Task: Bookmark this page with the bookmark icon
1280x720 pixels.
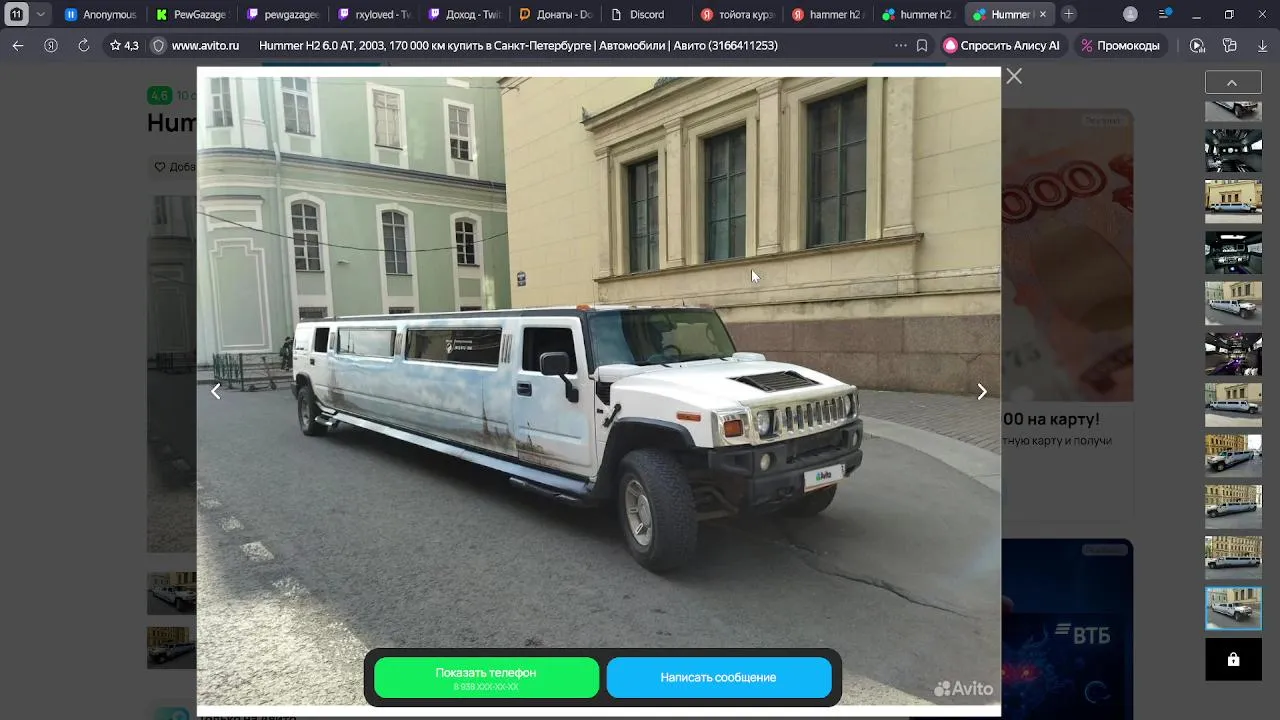Action: 922,46
